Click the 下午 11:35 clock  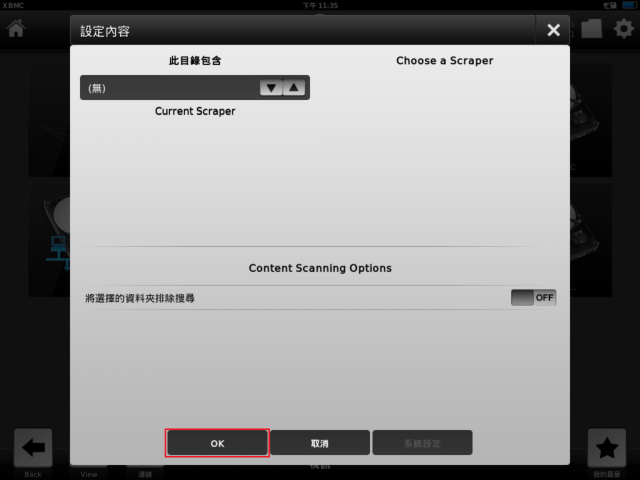pos(320,5)
